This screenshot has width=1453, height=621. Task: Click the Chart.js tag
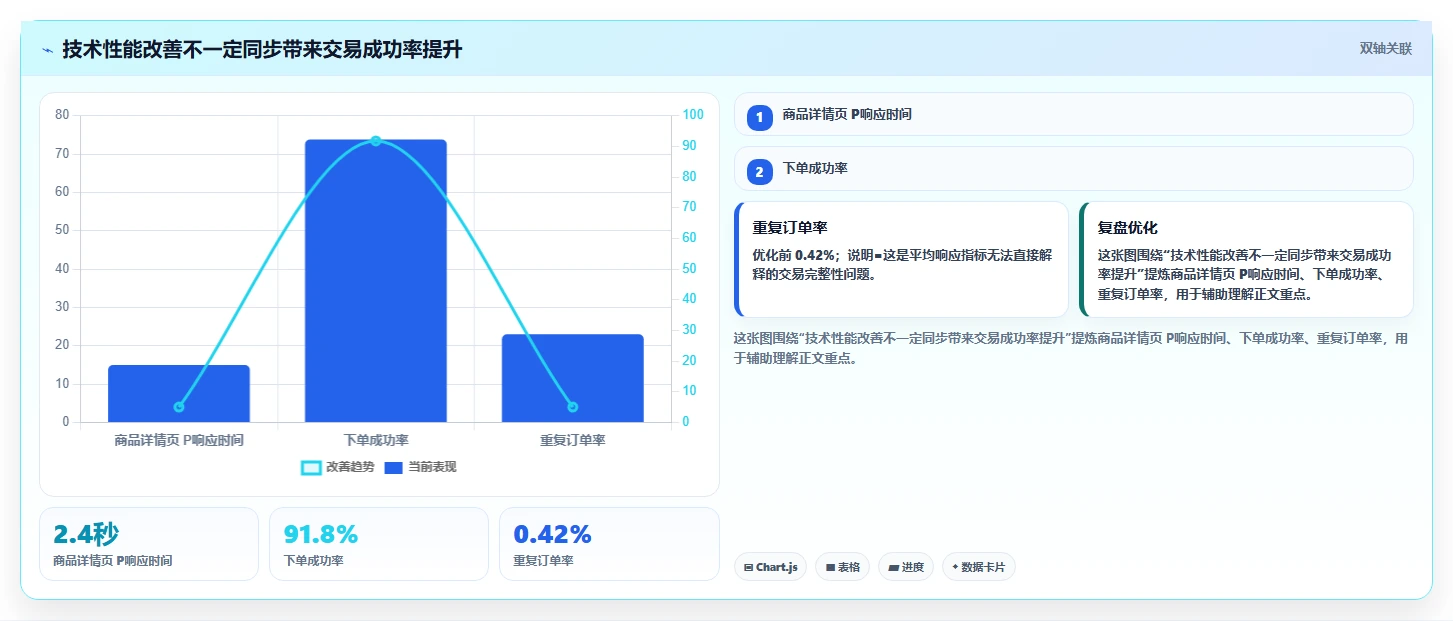770,567
